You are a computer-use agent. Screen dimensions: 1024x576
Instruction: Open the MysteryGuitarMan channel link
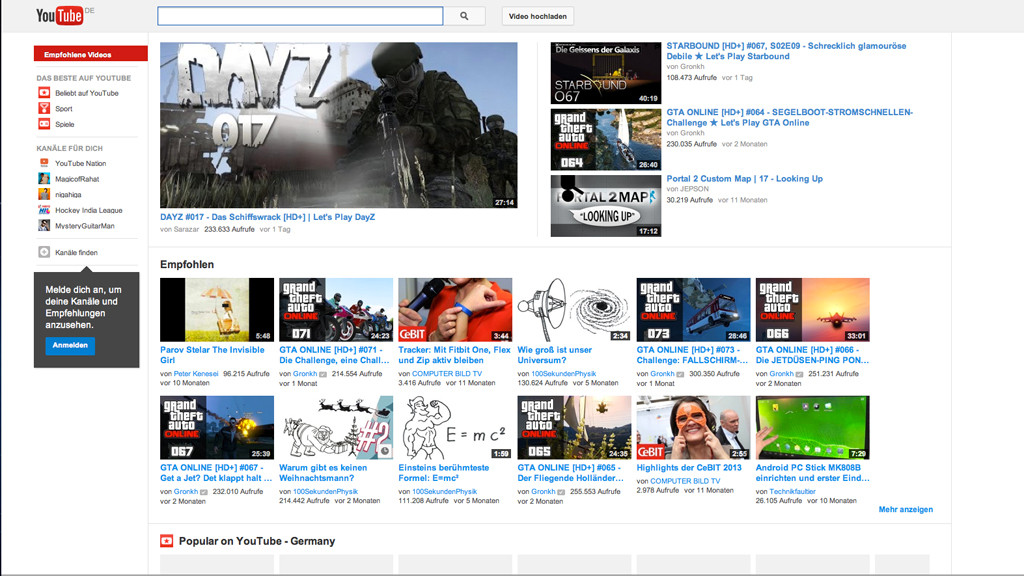click(85, 227)
